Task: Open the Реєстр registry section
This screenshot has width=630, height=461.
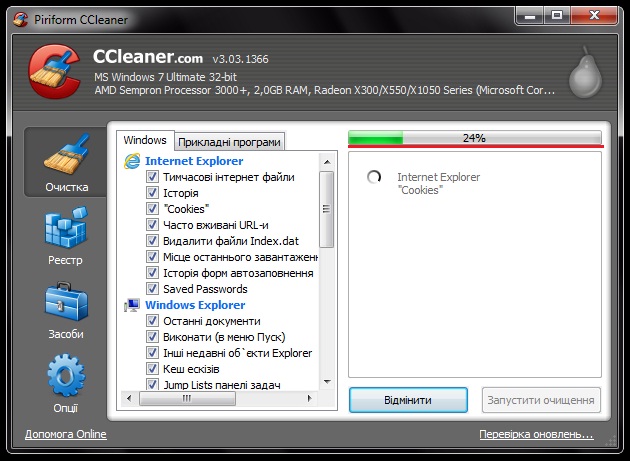Action: [x=65, y=236]
